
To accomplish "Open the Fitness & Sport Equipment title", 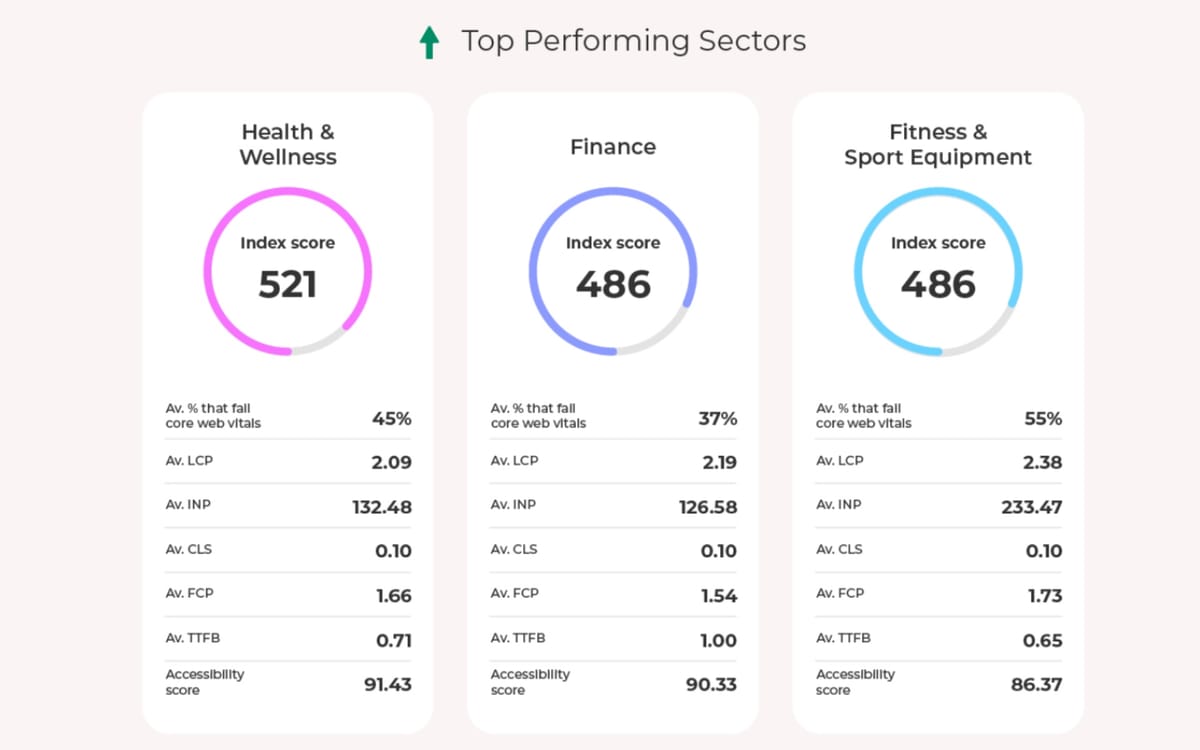I will [x=938, y=145].
